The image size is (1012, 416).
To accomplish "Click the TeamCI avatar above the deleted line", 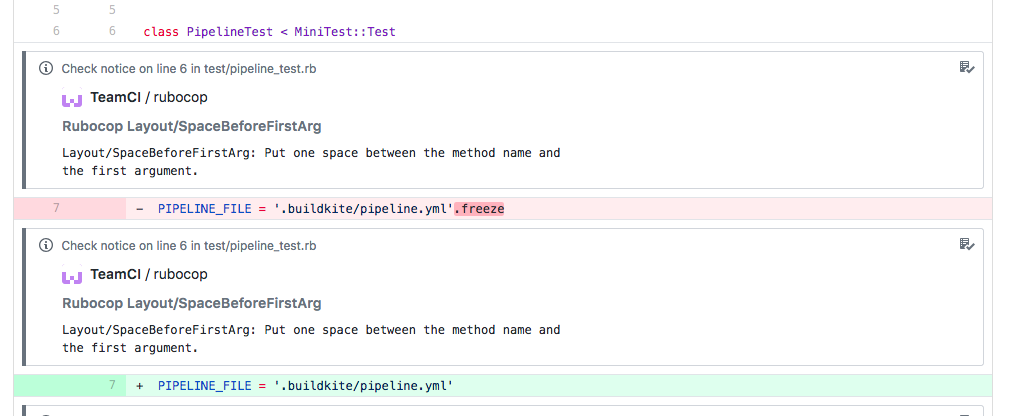I will click(x=71, y=99).
